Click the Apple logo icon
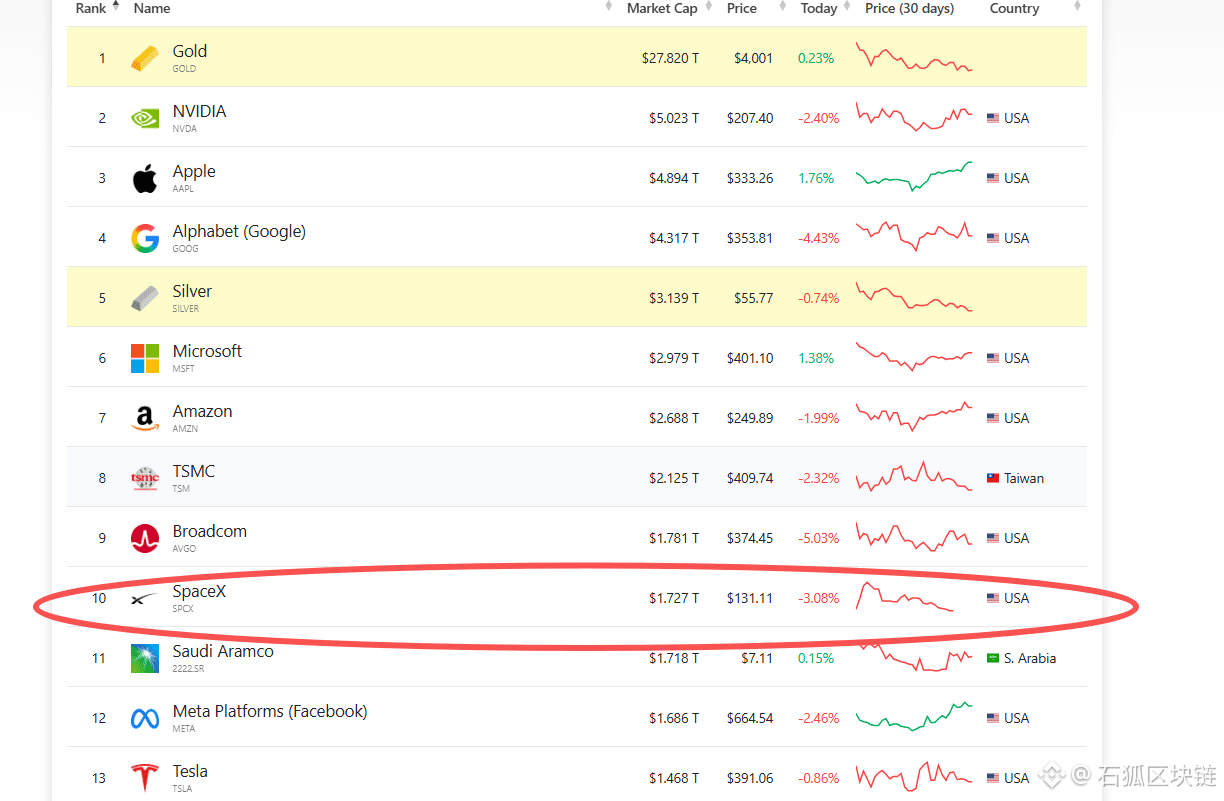Viewport: 1224px width, 801px height. pos(145,178)
